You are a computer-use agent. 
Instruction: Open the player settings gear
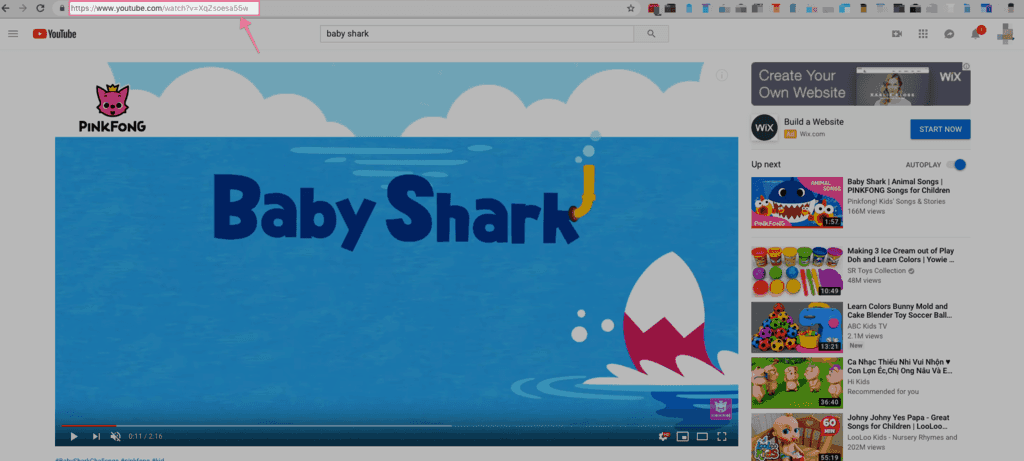tap(664, 436)
